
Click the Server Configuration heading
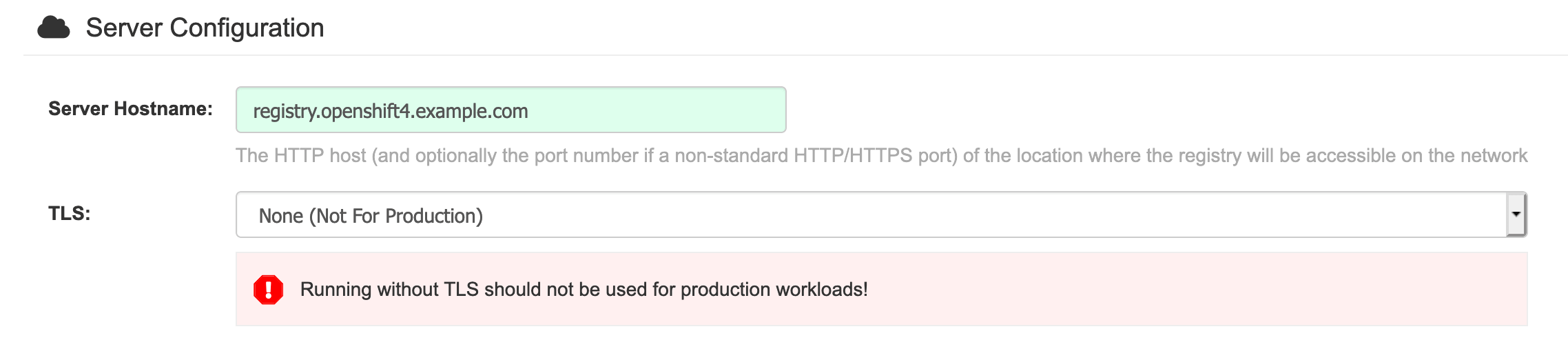click(x=205, y=28)
